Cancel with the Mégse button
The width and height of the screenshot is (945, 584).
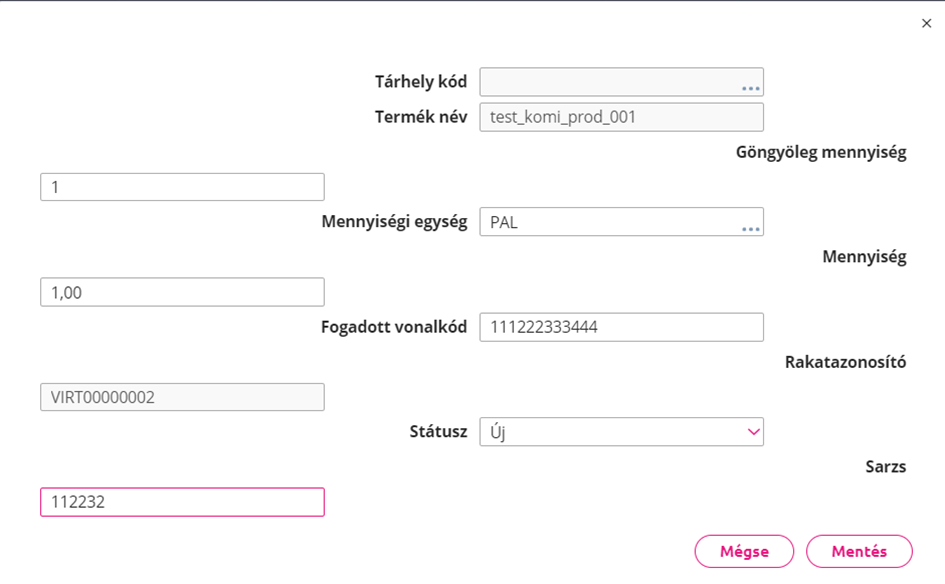tap(744, 551)
